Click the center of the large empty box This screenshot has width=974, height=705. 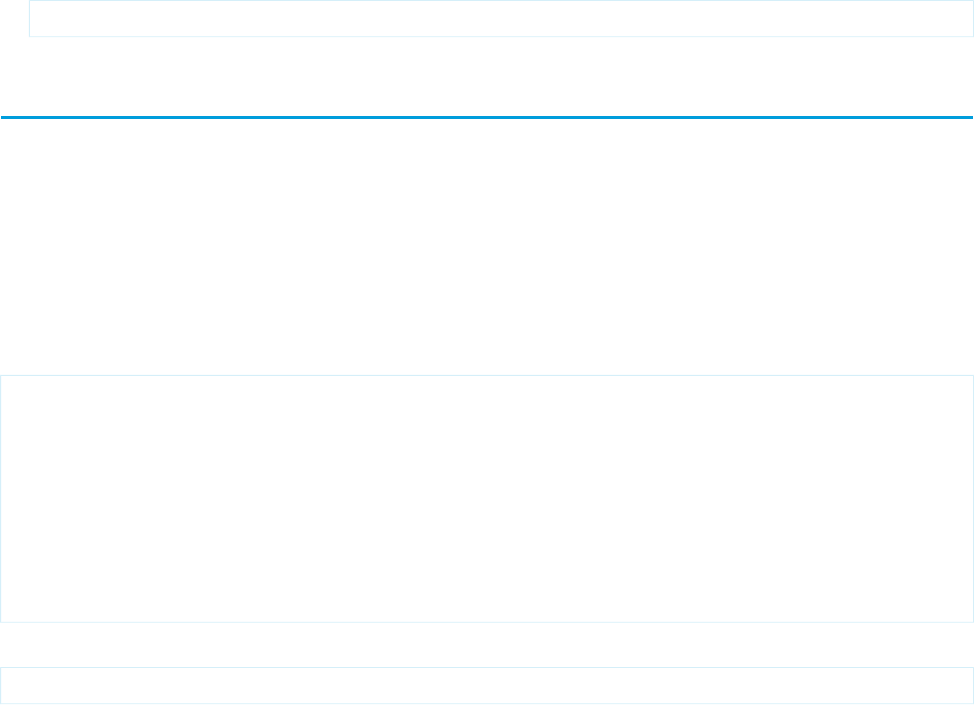[487, 498]
